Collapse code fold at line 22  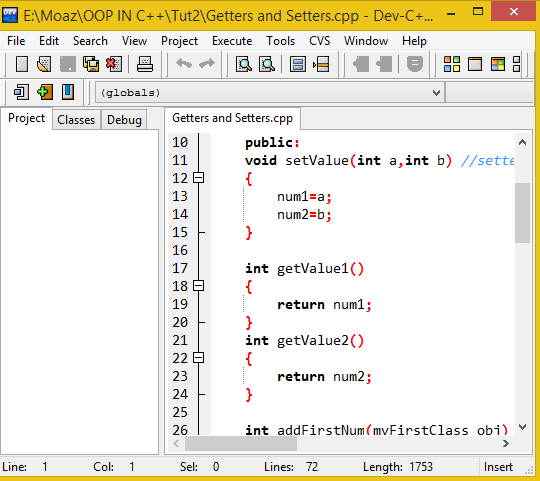coord(198,357)
